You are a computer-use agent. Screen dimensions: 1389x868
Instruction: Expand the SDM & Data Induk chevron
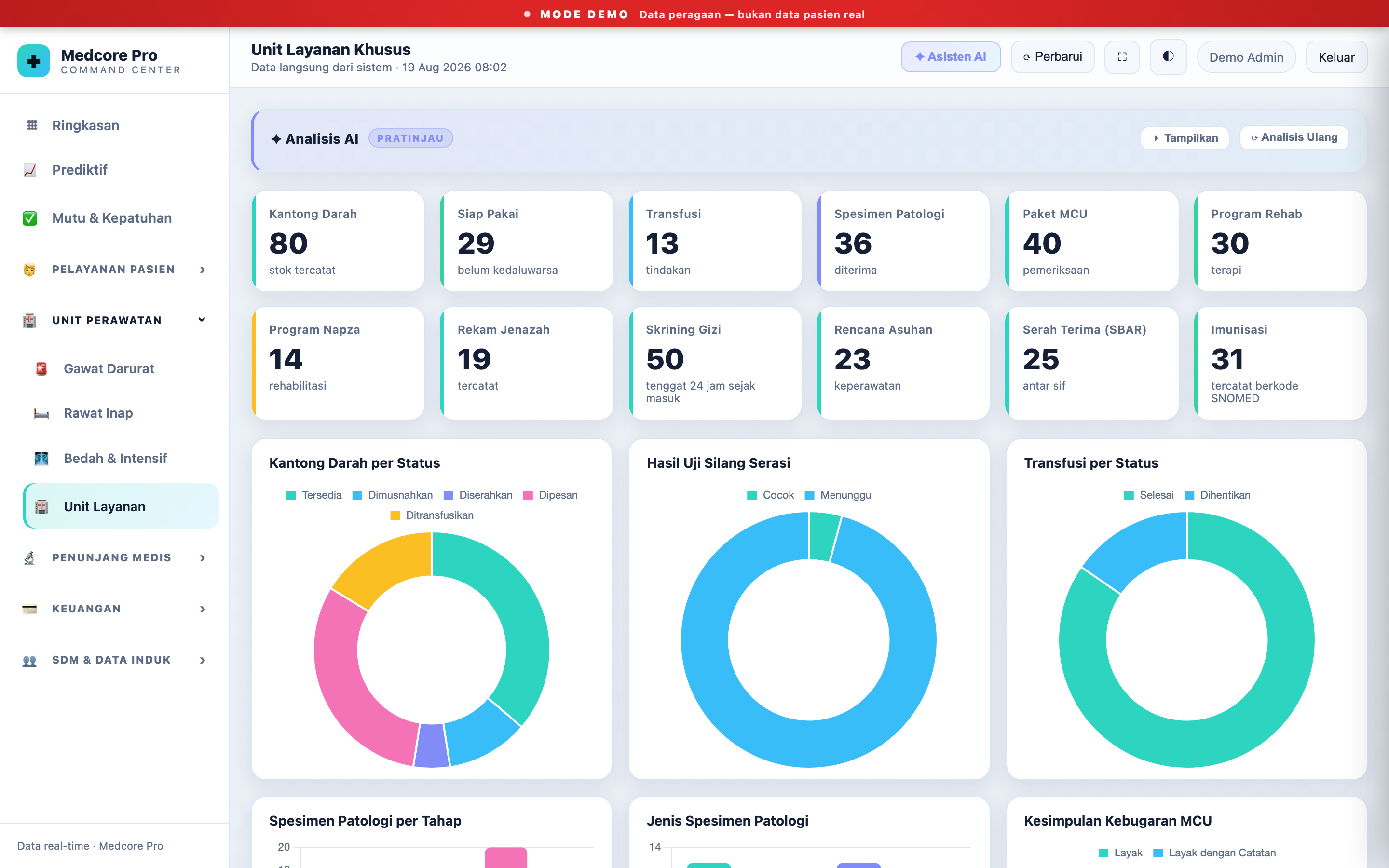coord(202,660)
